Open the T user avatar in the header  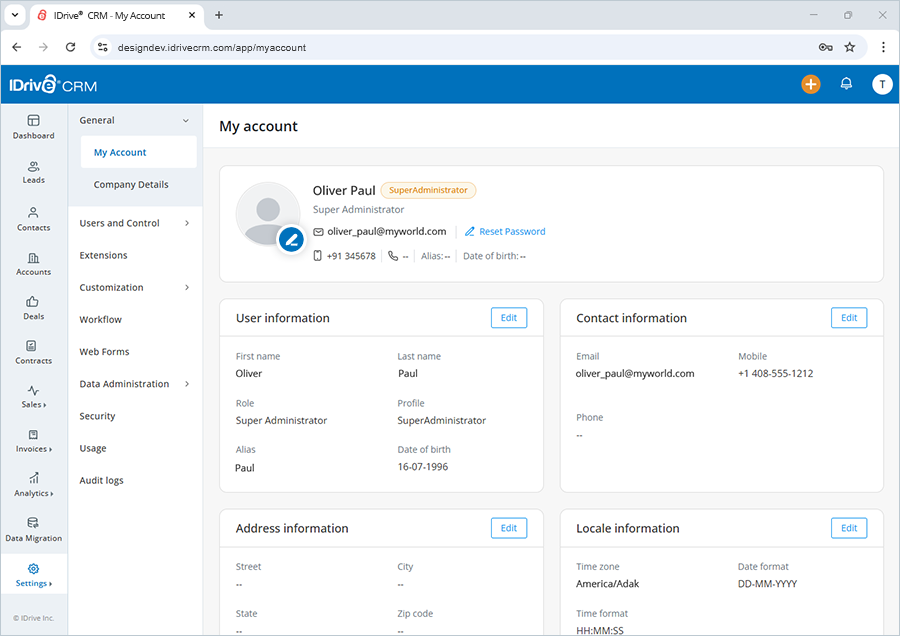(x=882, y=84)
